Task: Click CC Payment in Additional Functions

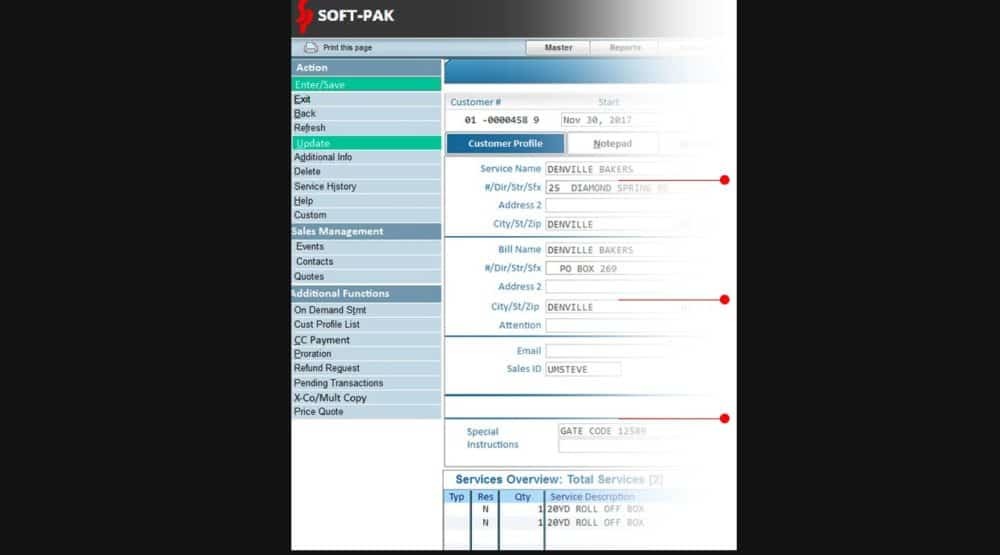Action: (322, 340)
